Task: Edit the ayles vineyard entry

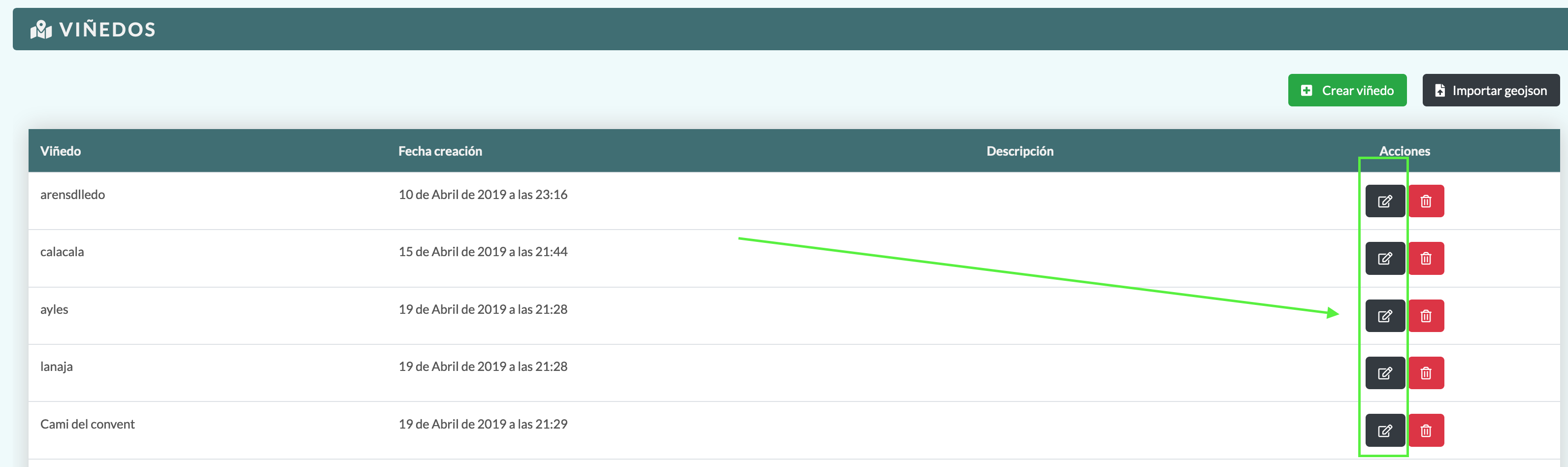Action: [1384, 315]
